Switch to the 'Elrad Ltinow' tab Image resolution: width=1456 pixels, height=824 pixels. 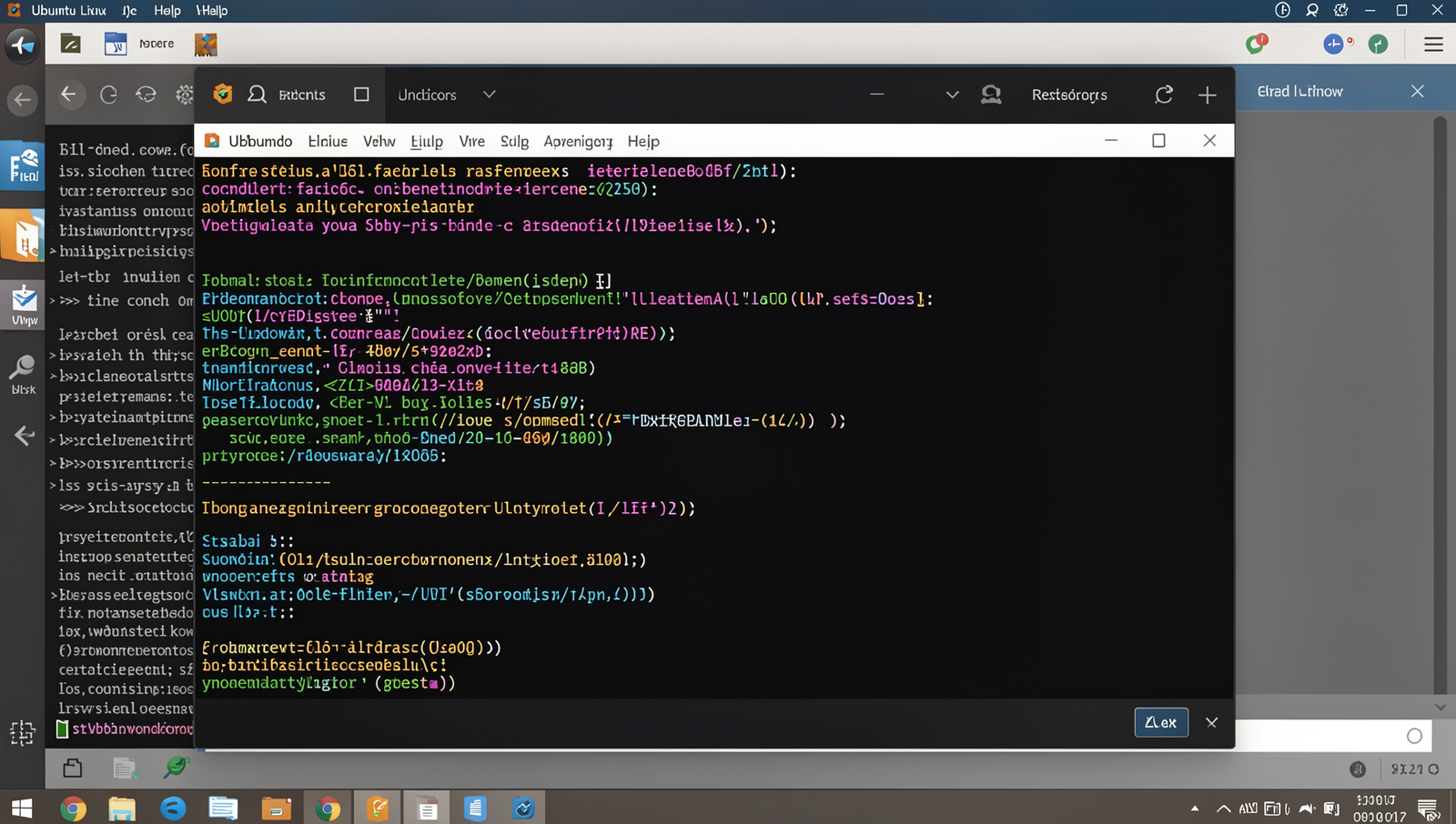(x=1299, y=91)
